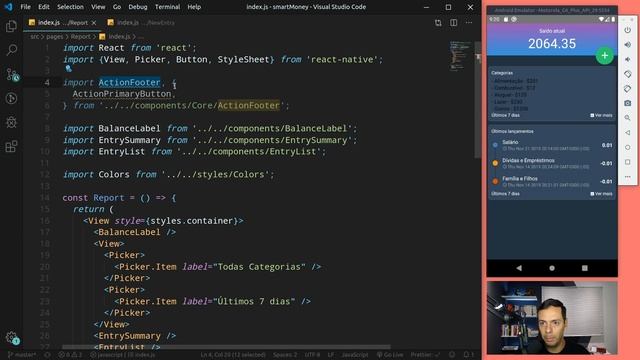Open the emulator extended controls ellipsis
Viewport: 640px width, 360px height.
pos(628,177)
